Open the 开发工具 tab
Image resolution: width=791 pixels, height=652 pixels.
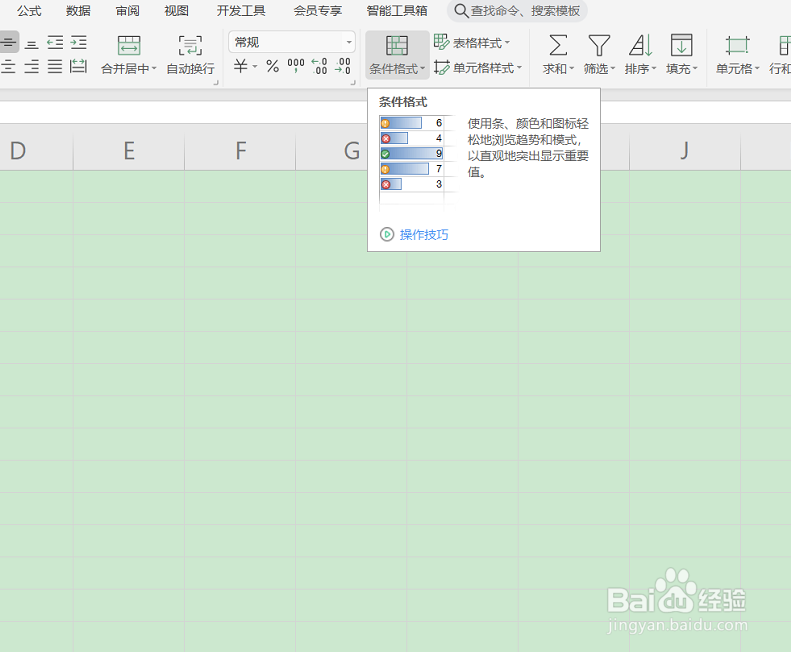click(241, 11)
